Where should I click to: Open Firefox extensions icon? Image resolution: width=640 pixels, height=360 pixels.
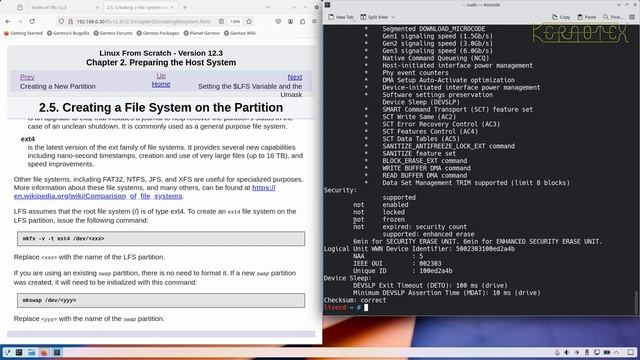pyautogui.click(x=302, y=21)
